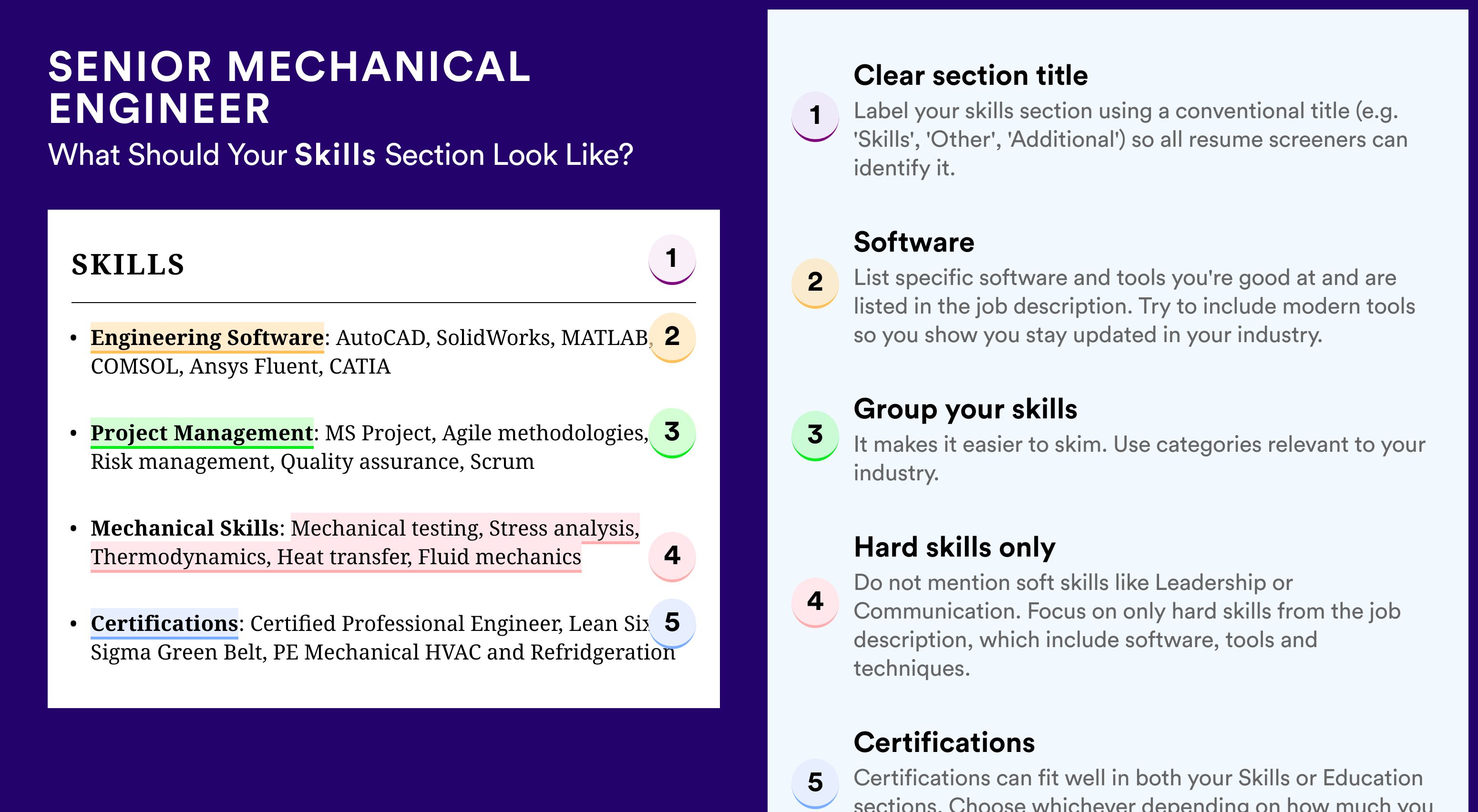The height and width of the screenshot is (812, 1478).
Task: Click the Clear section title heading
Action: click(970, 75)
